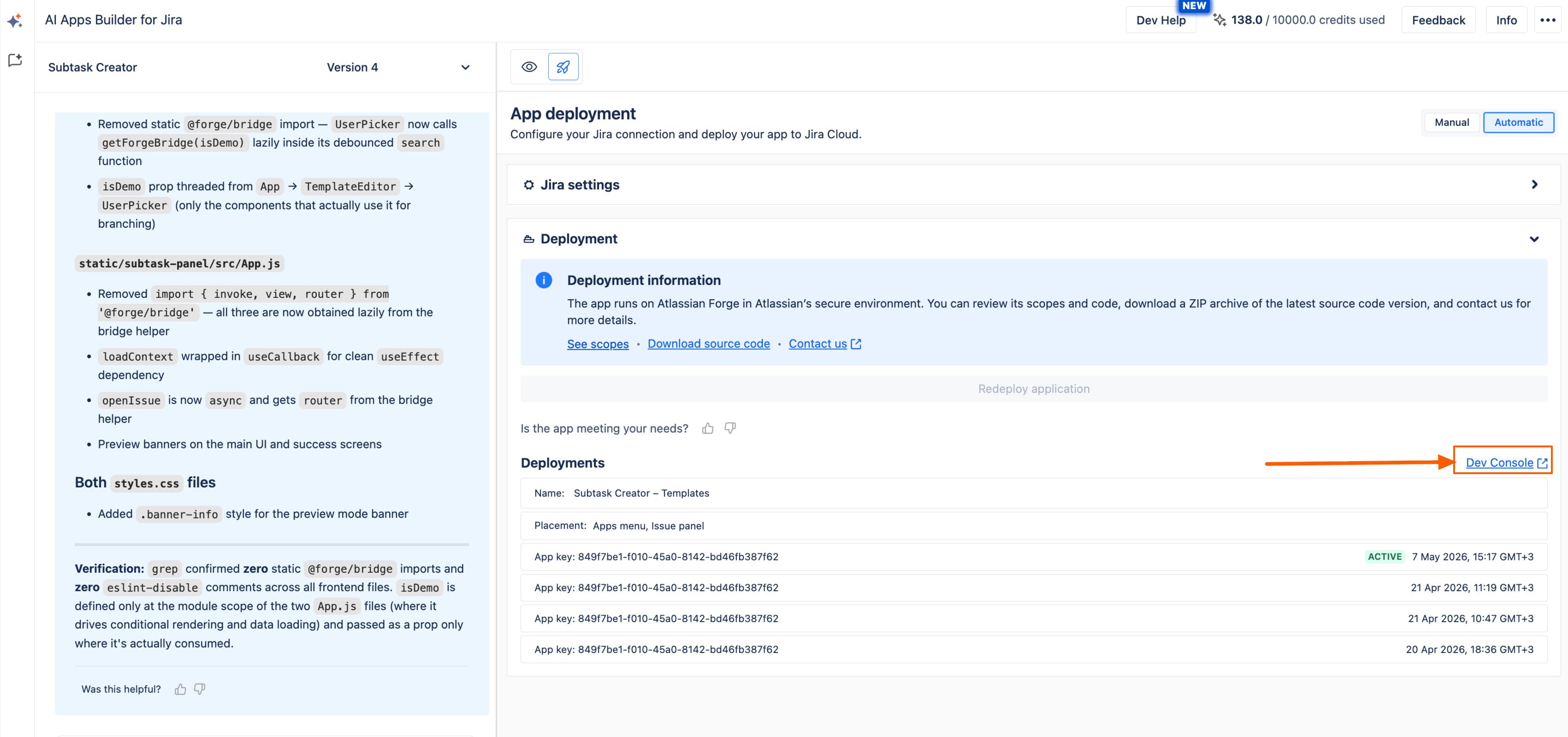
Task: Select the ACTIVE deployment dated 7 May 2026
Action: tap(1034, 557)
